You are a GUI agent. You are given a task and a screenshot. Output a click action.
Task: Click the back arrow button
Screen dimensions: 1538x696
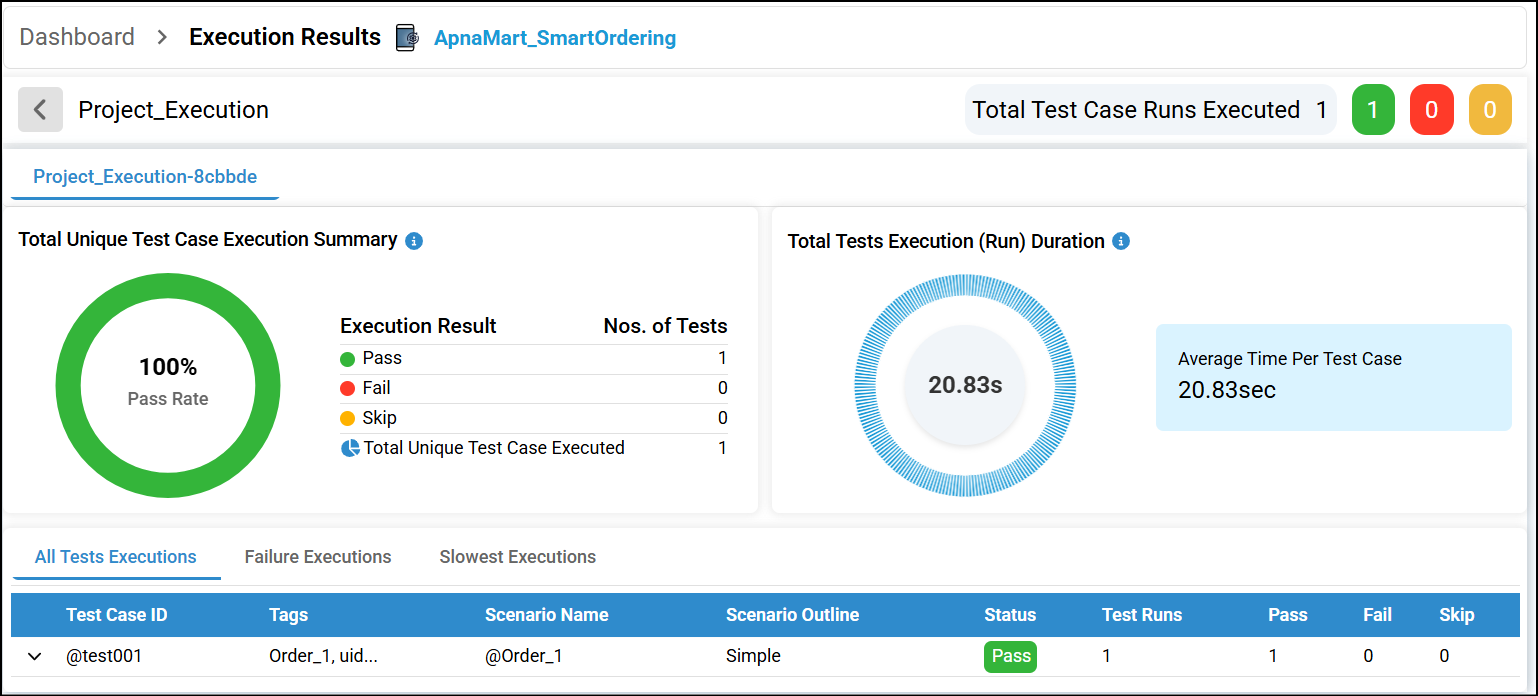(x=40, y=109)
